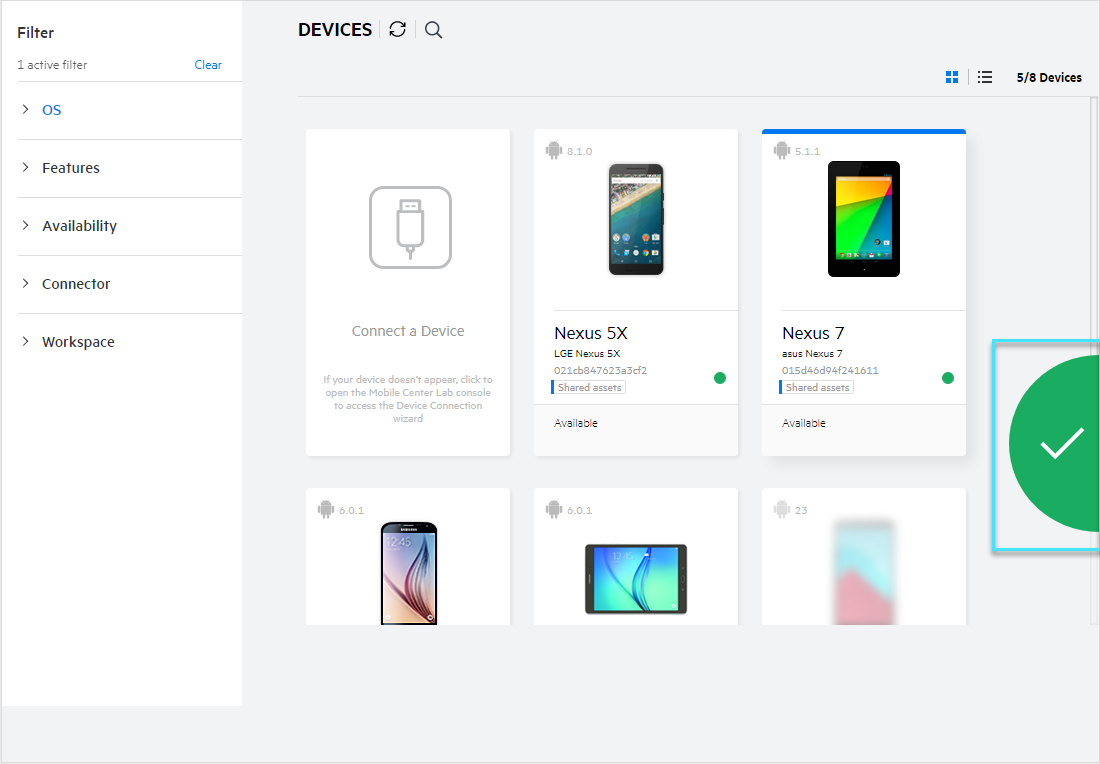Click Nexus 5X green status dot
Screen dimensions: 1100x764
click(x=720, y=378)
